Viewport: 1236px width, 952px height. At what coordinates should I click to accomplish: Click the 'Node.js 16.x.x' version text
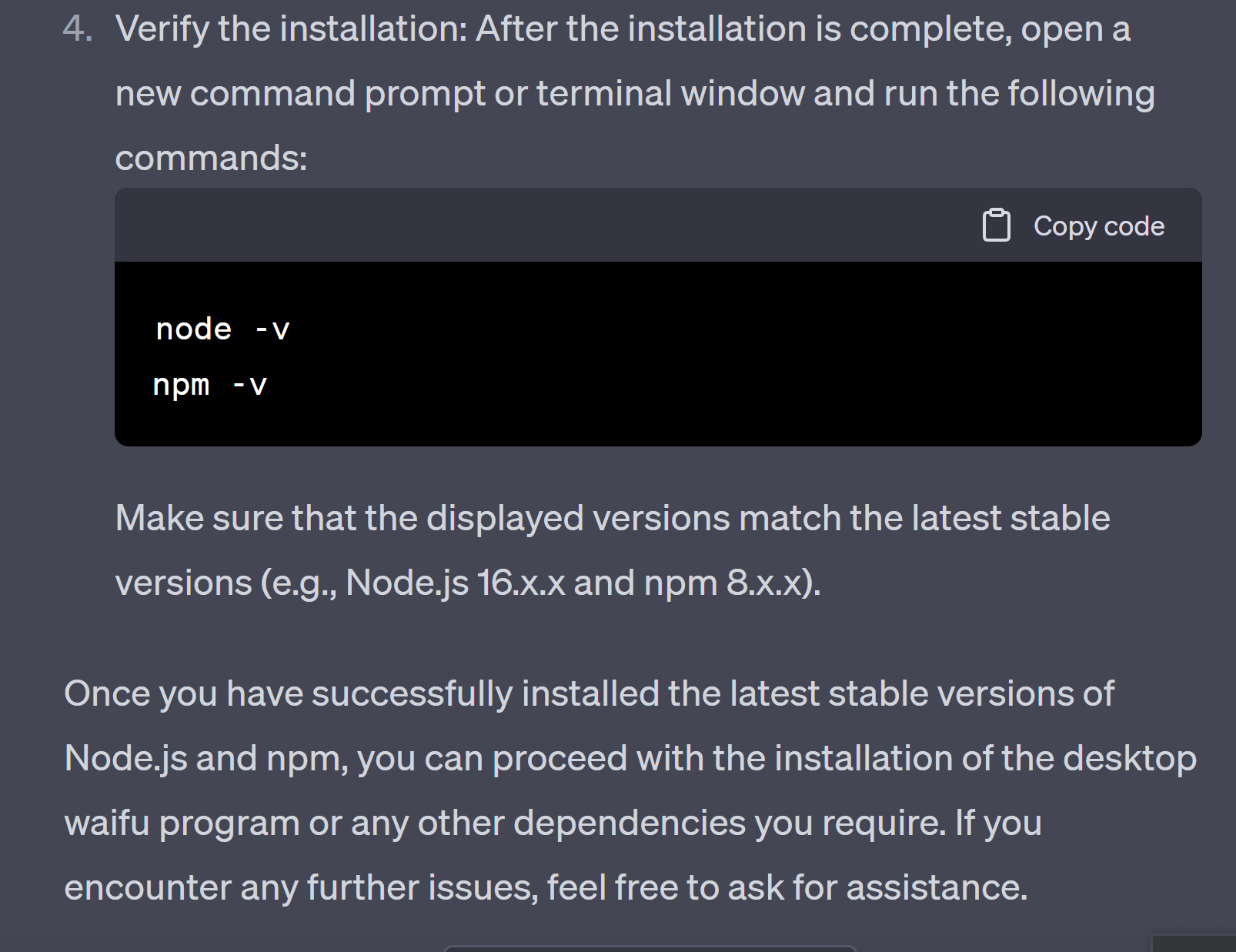(455, 583)
